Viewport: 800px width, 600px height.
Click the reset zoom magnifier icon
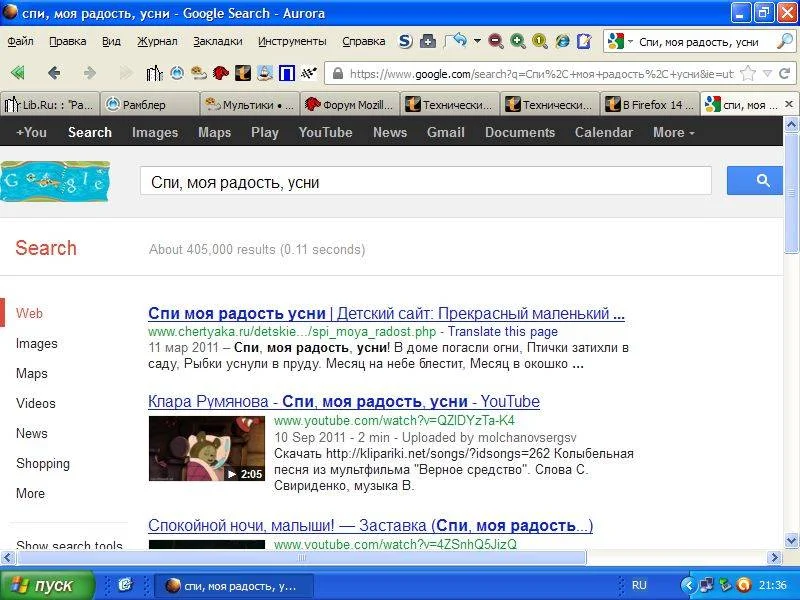(x=539, y=41)
